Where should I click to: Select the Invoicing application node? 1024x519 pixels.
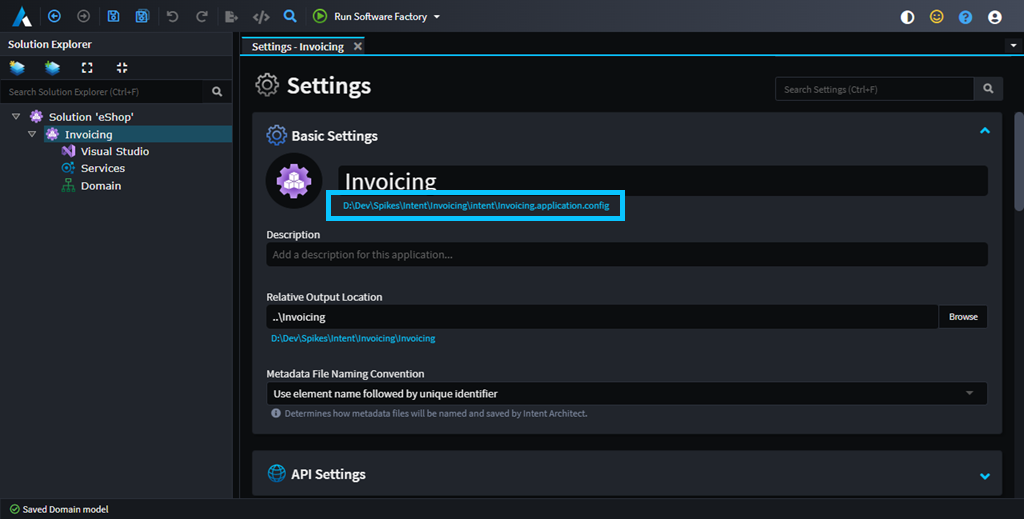(x=88, y=134)
